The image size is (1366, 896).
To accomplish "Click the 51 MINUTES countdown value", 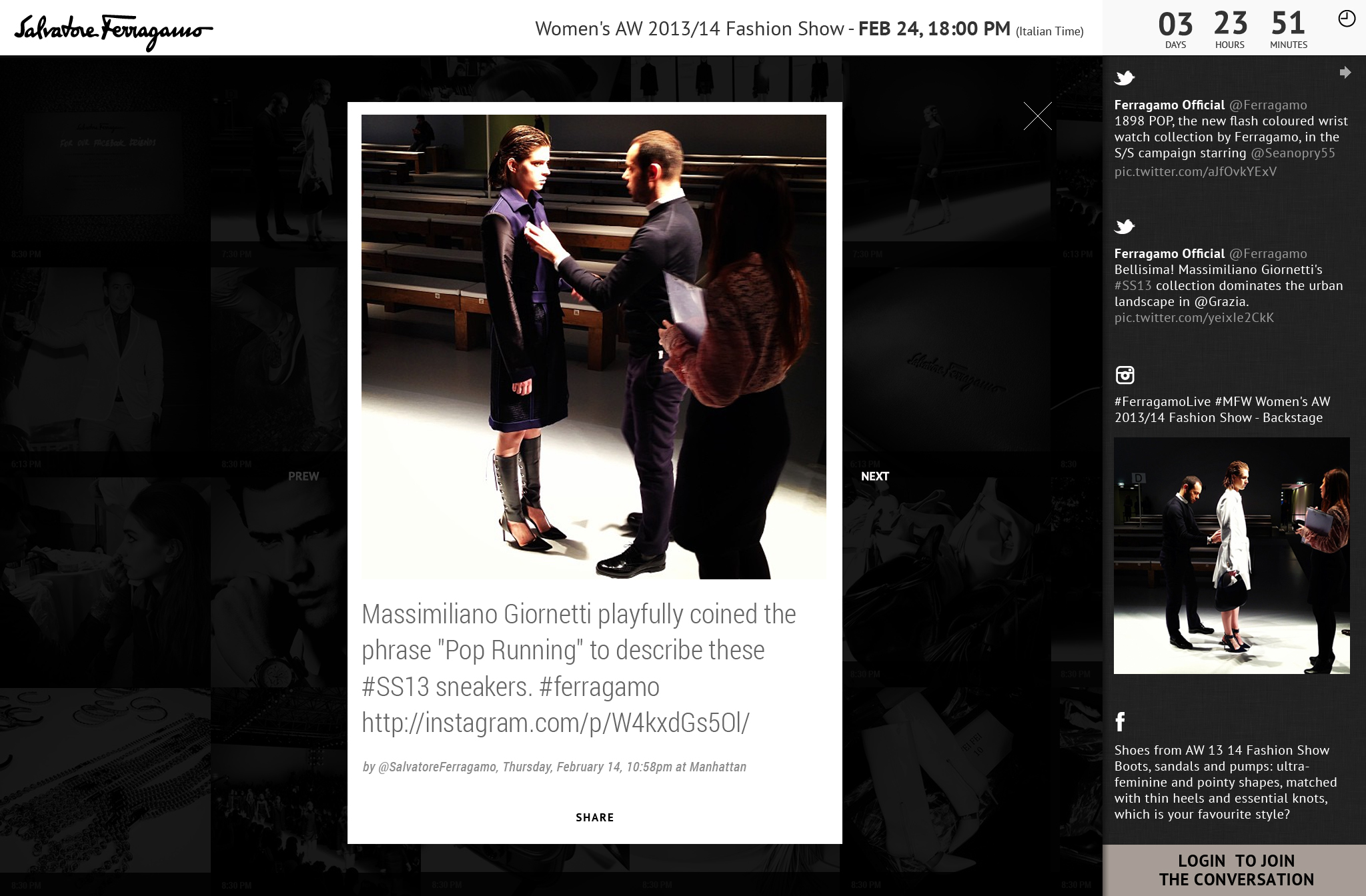I will click(1288, 29).
